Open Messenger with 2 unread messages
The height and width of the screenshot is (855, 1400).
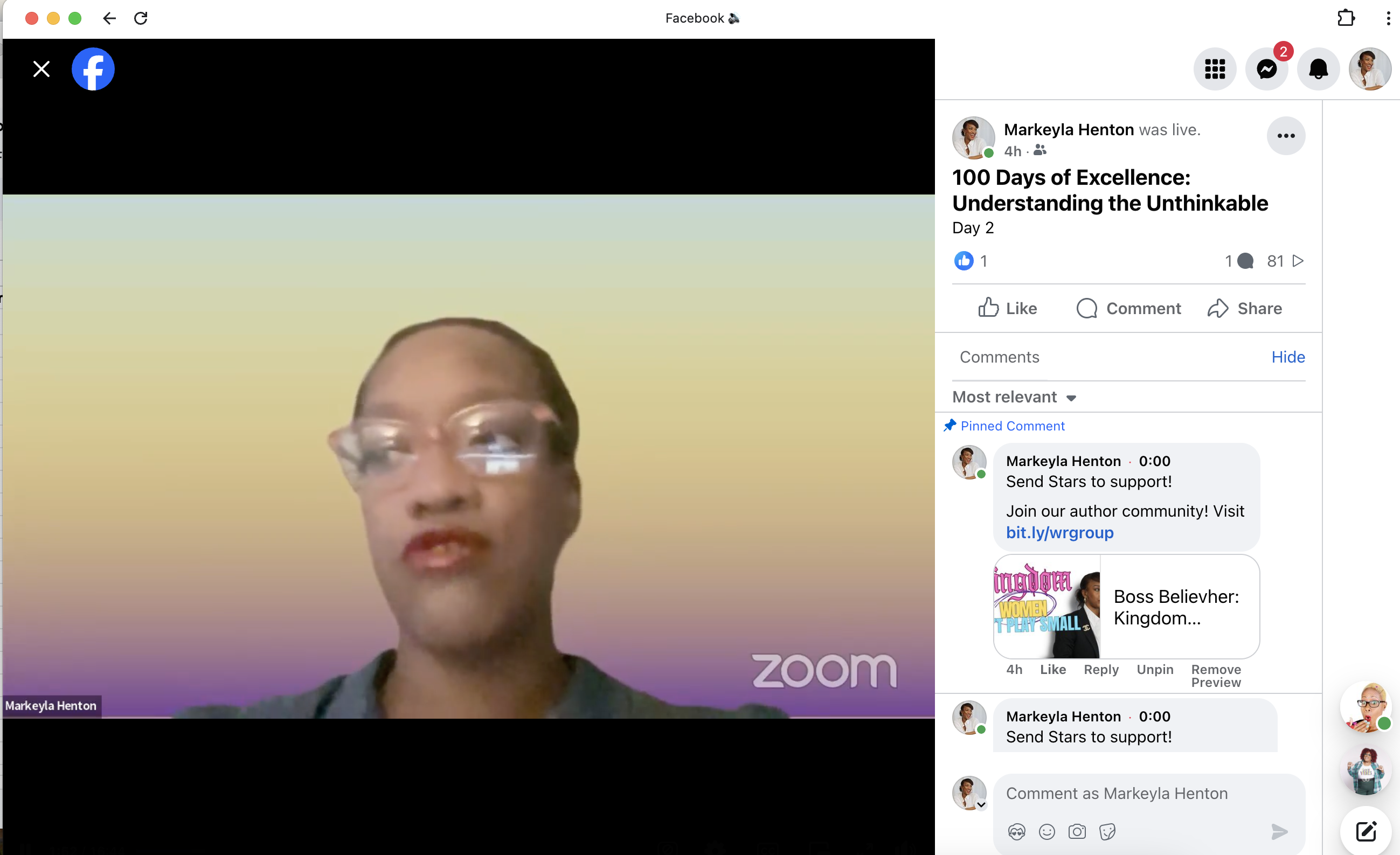(x=1266, y=69)
